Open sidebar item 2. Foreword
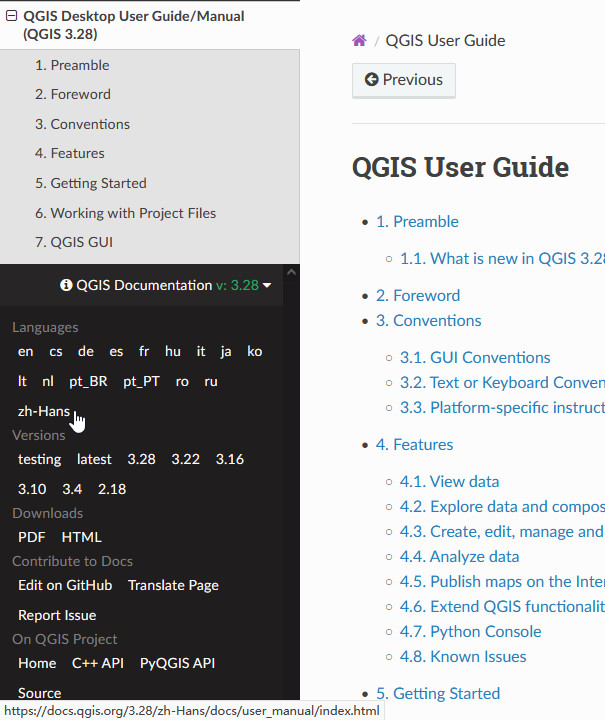 pos(73,94)
